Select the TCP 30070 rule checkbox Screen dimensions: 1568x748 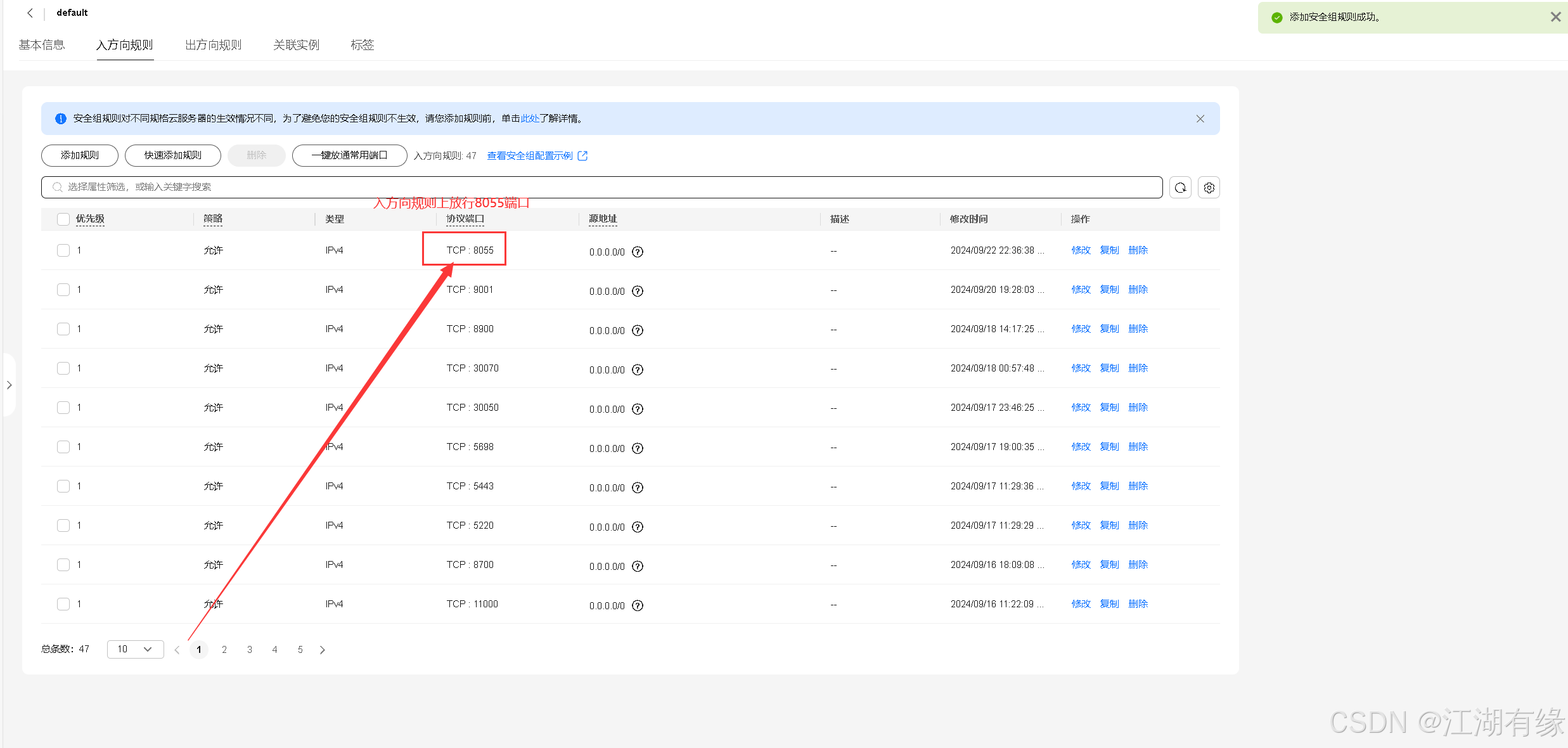[63, 368]
